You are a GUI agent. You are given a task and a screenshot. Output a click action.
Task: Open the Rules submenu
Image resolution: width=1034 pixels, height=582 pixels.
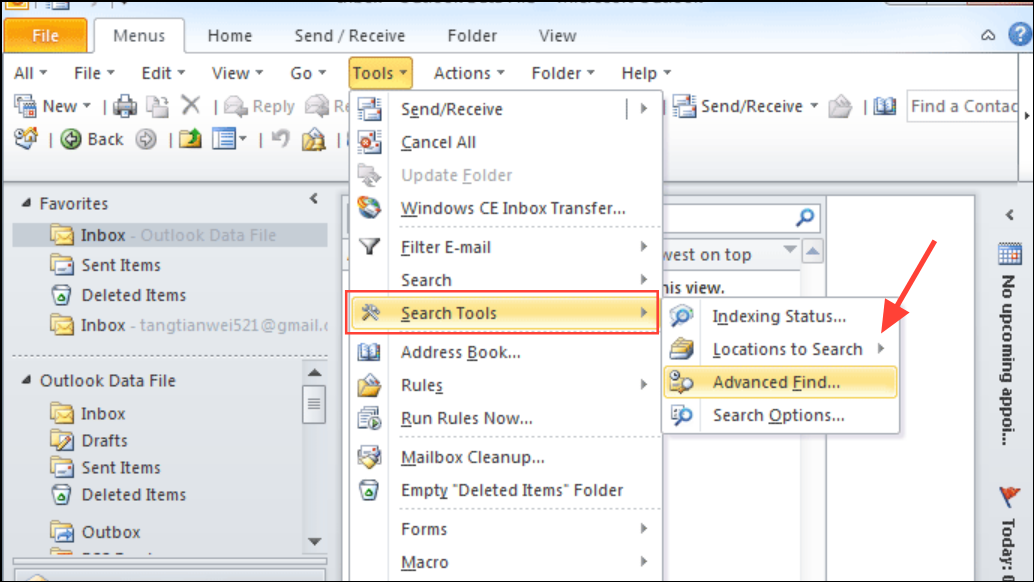click(503, 385)
